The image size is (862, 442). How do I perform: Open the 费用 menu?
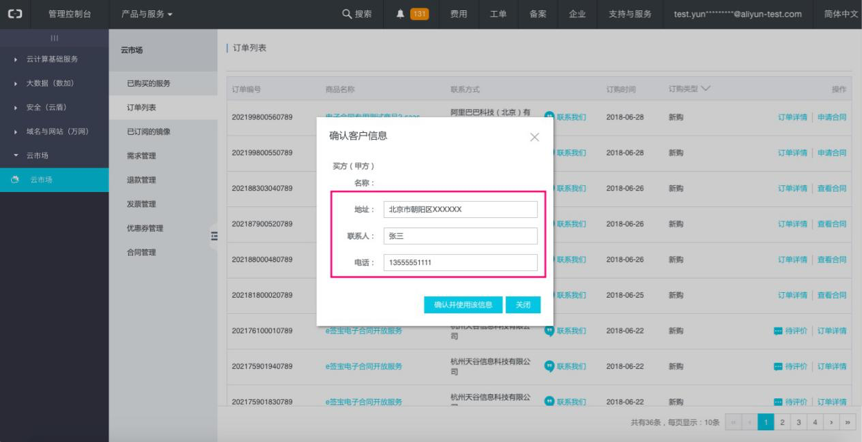(x=458, y=14)
